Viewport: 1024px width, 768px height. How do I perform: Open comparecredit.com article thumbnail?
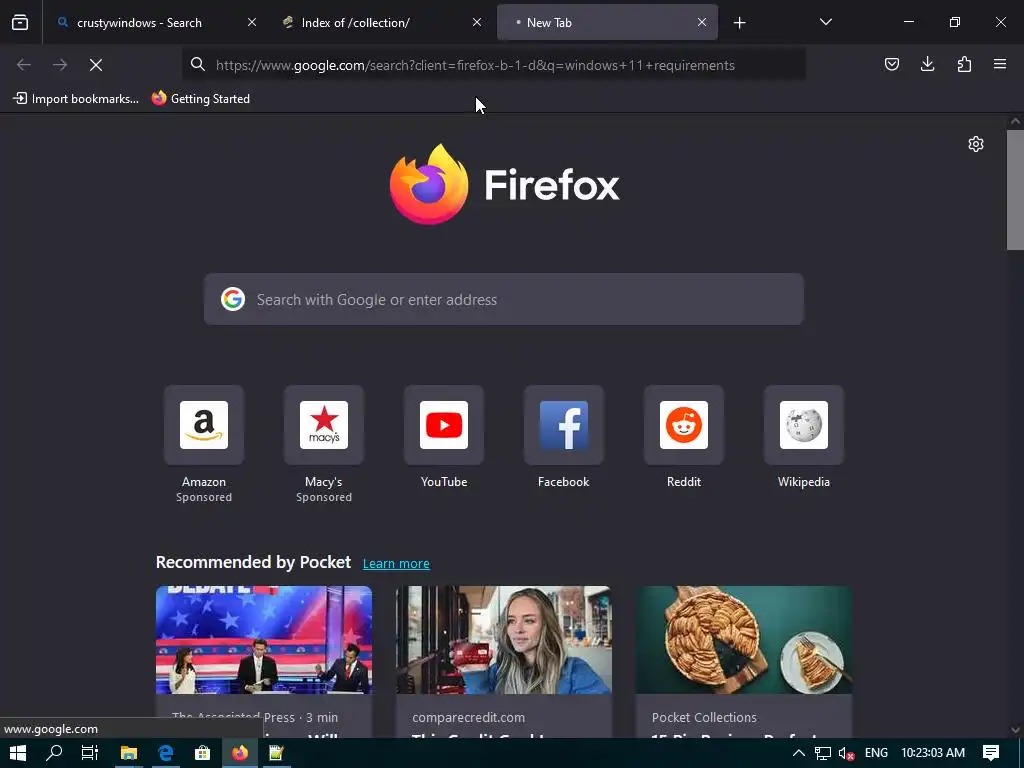tap(504, 640)
